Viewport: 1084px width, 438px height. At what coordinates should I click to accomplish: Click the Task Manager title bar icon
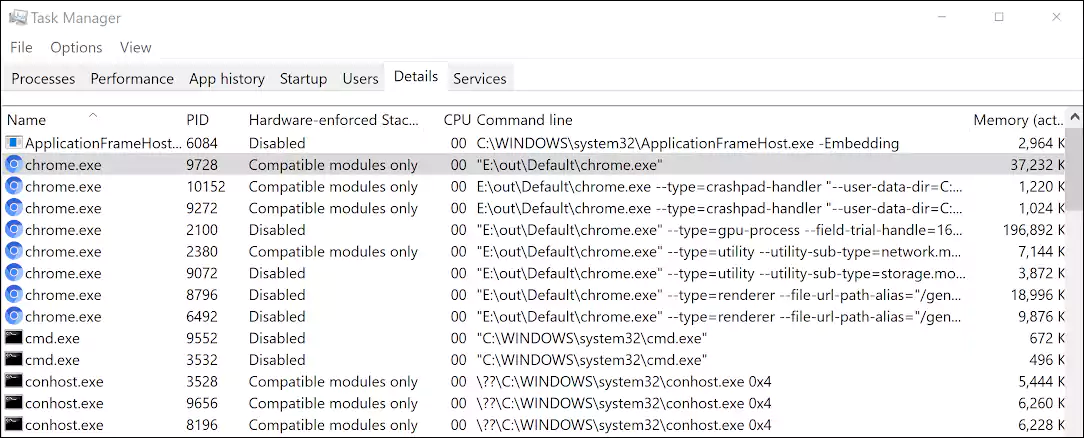click(x=18, y=17)
